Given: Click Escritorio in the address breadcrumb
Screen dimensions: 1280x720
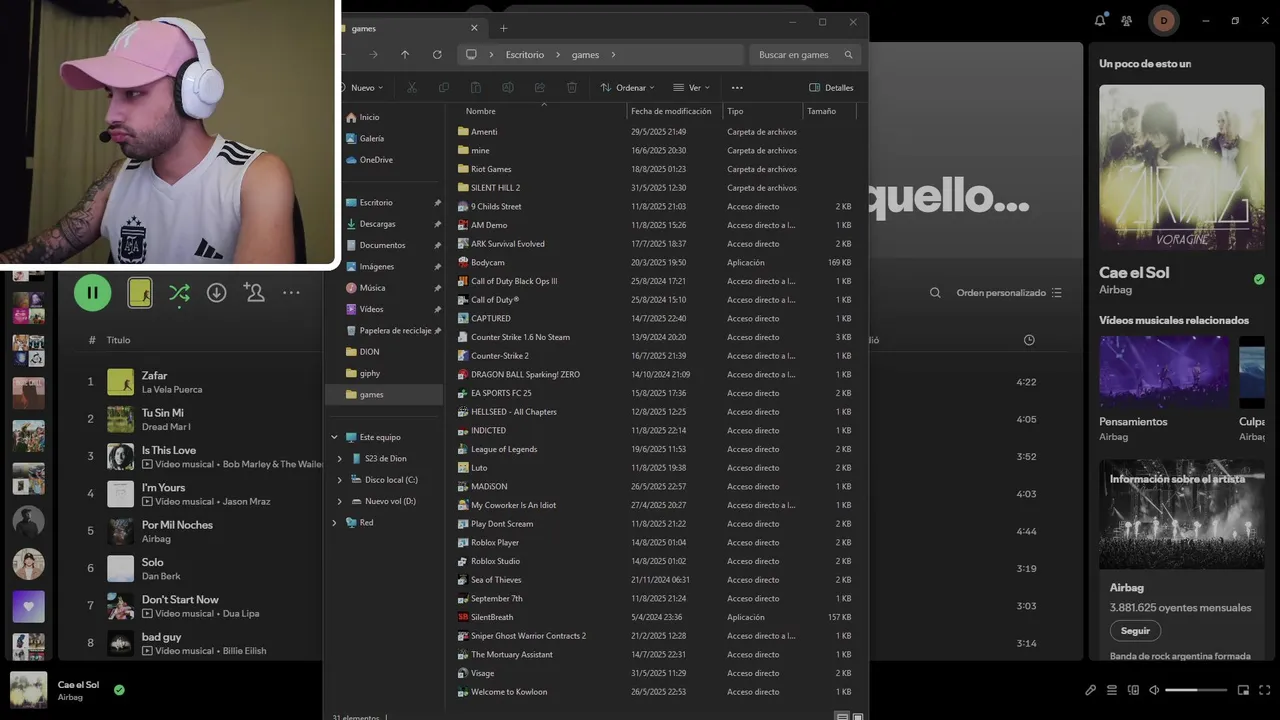Looking at the screenshot, I should pyautogui.click(x=525, y=55).
